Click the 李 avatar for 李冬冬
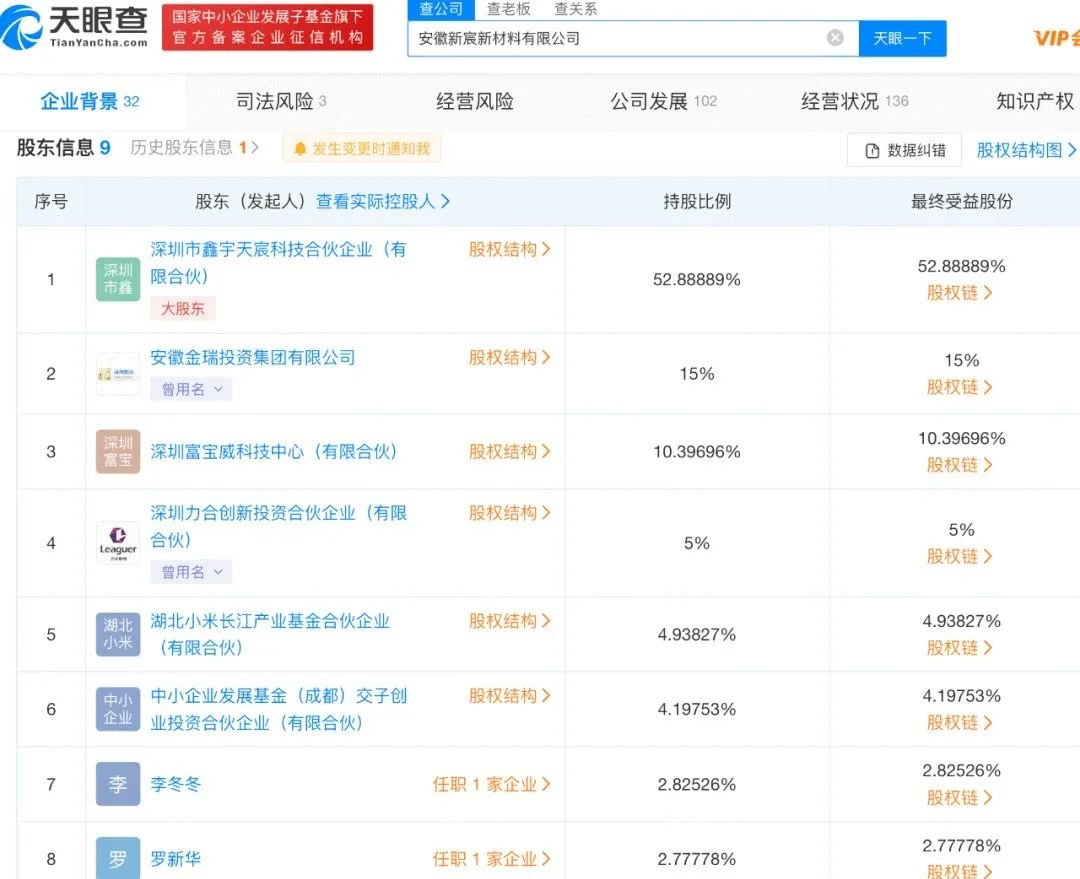Viewport: 1080px width, 879px height. pyautogui.click(x=118, y=784)
